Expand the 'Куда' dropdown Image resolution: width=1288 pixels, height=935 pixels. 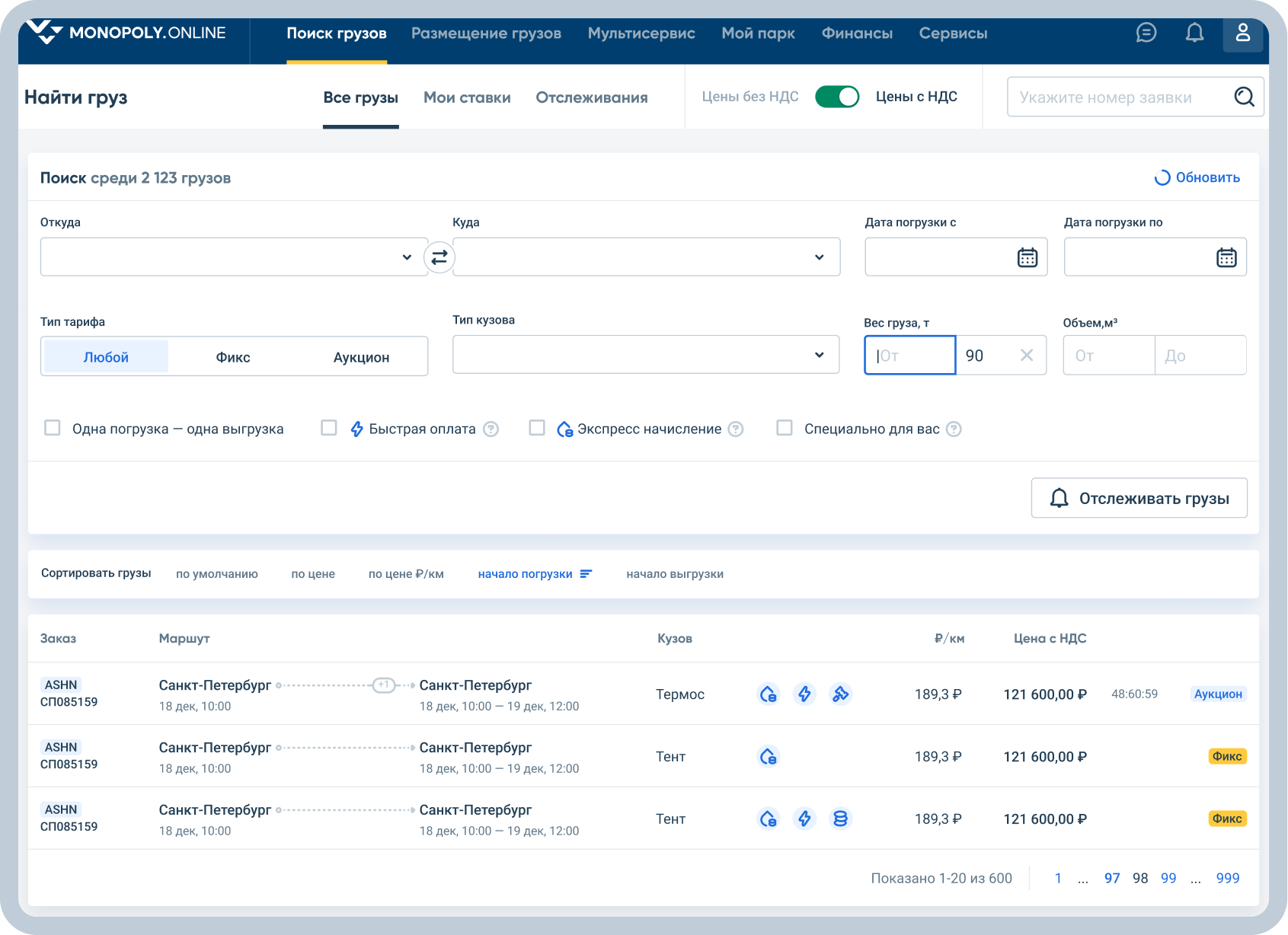tap(819, 257)
